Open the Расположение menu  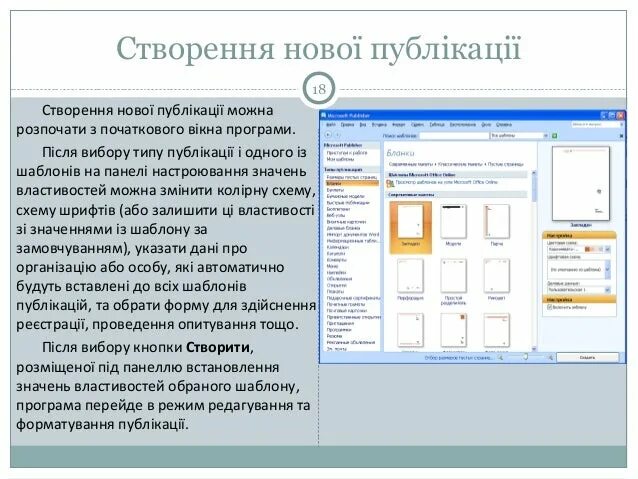[463, 125]
